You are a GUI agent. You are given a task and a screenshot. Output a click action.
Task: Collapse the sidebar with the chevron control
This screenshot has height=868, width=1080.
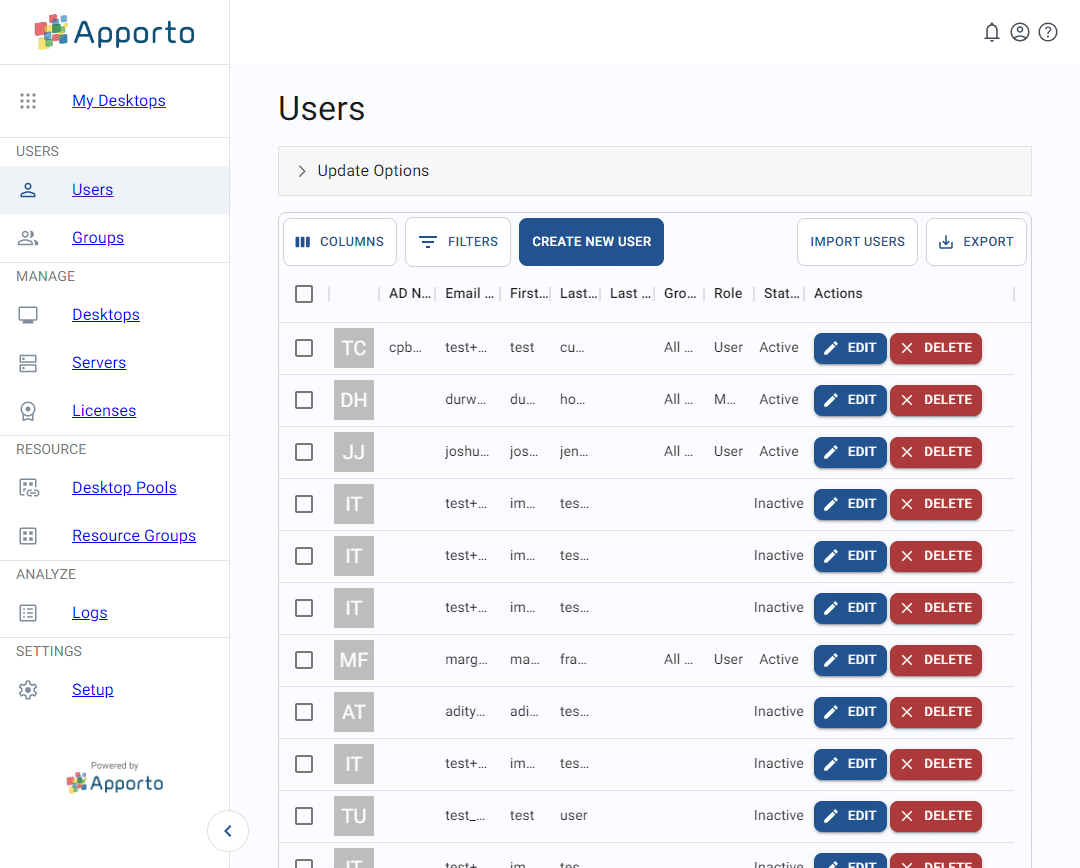click(228, 831)
